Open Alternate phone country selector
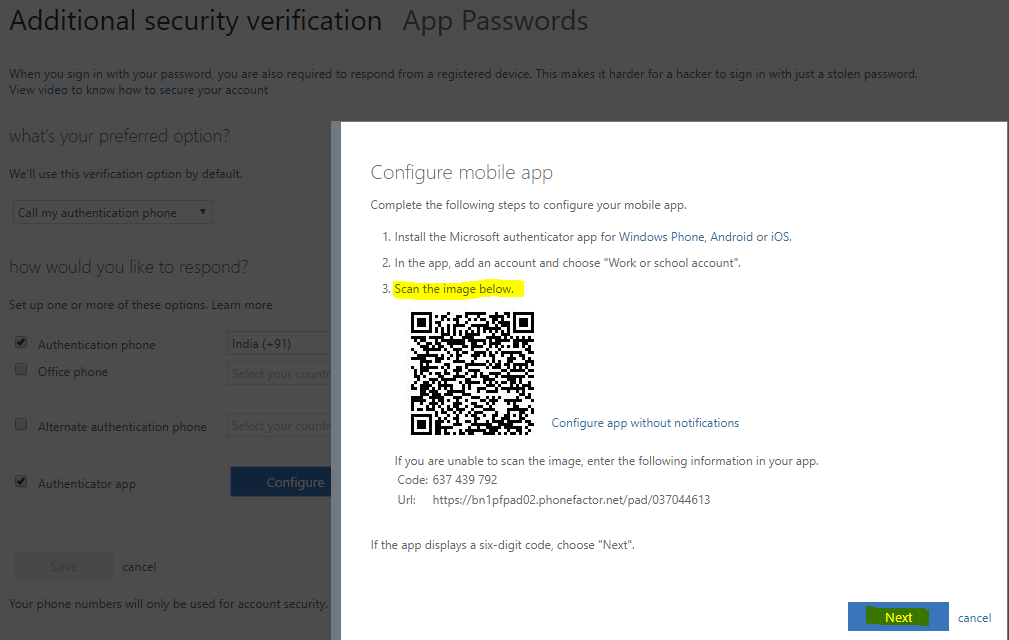This screenshot has height=640, width=1009. tap(279, 425)
